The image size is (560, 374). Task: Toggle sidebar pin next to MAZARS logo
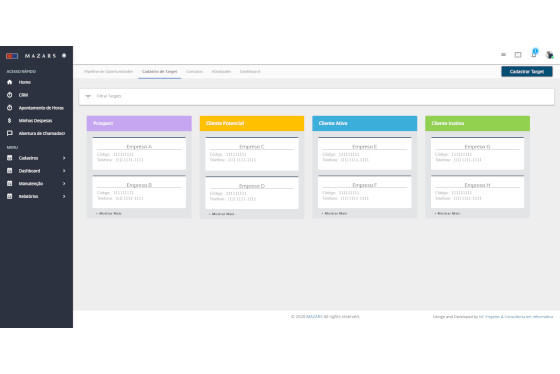point(64,56)
